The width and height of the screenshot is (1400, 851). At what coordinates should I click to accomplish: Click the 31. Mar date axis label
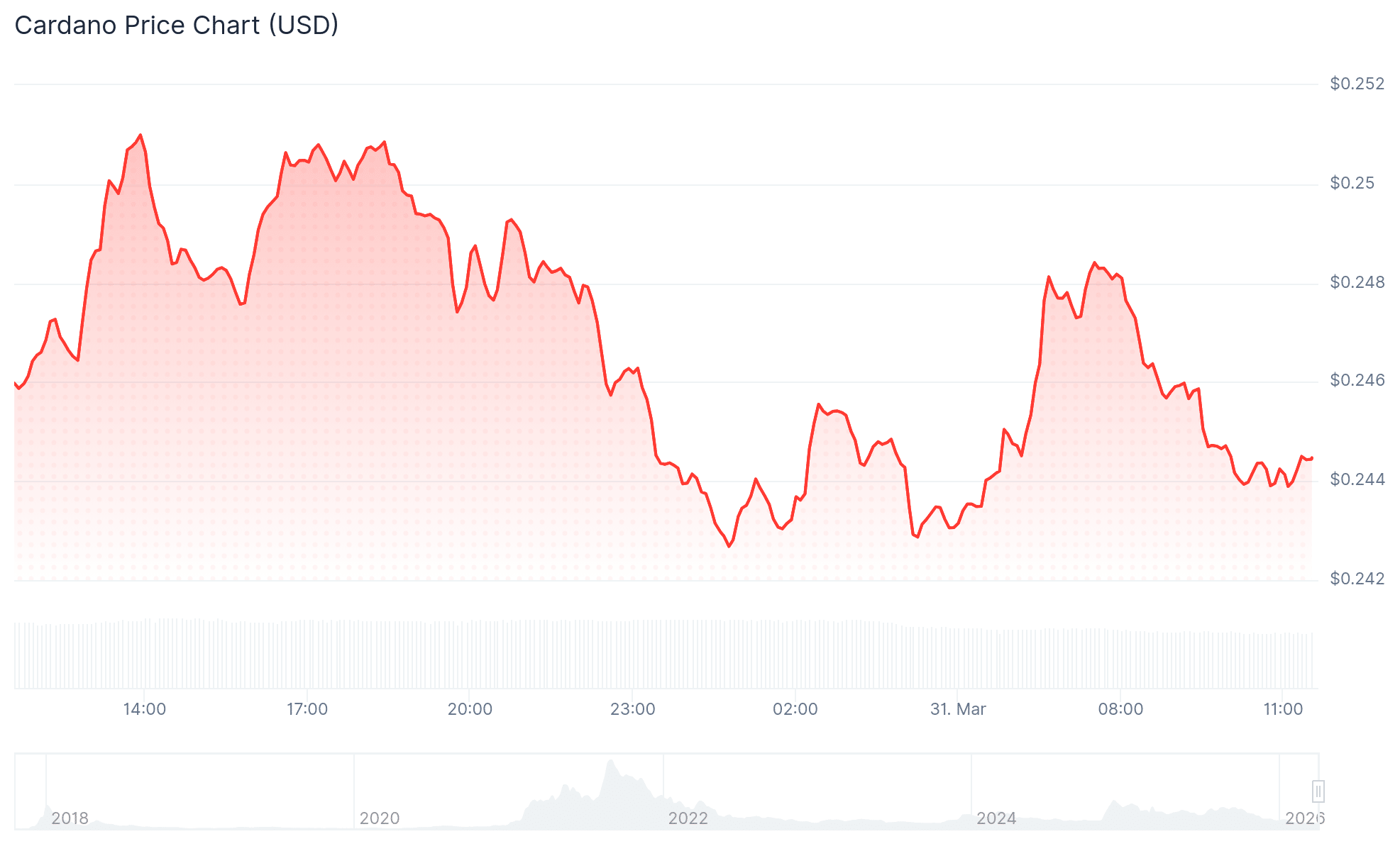958,709
